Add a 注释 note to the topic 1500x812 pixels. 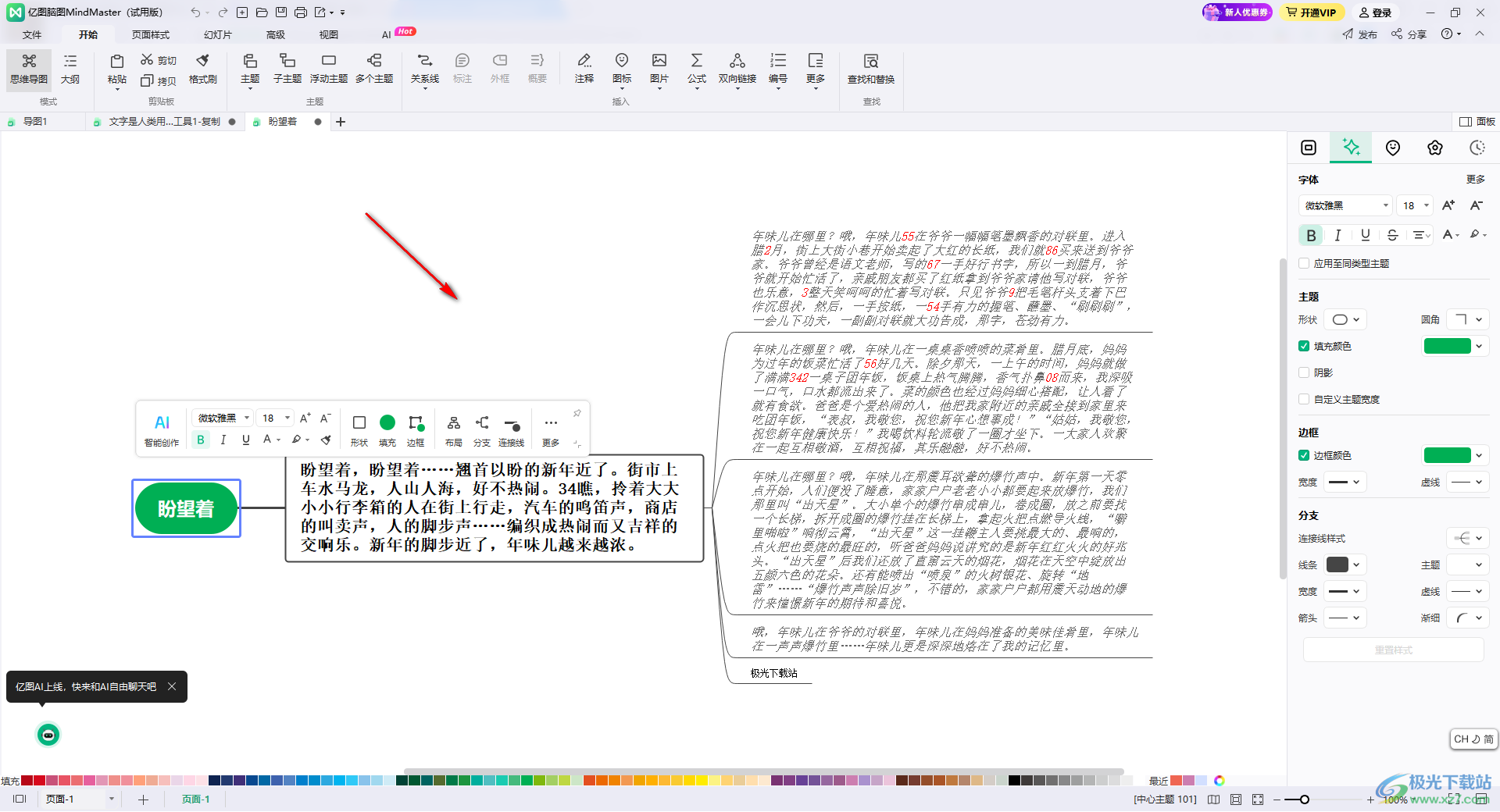pos(584,69)
